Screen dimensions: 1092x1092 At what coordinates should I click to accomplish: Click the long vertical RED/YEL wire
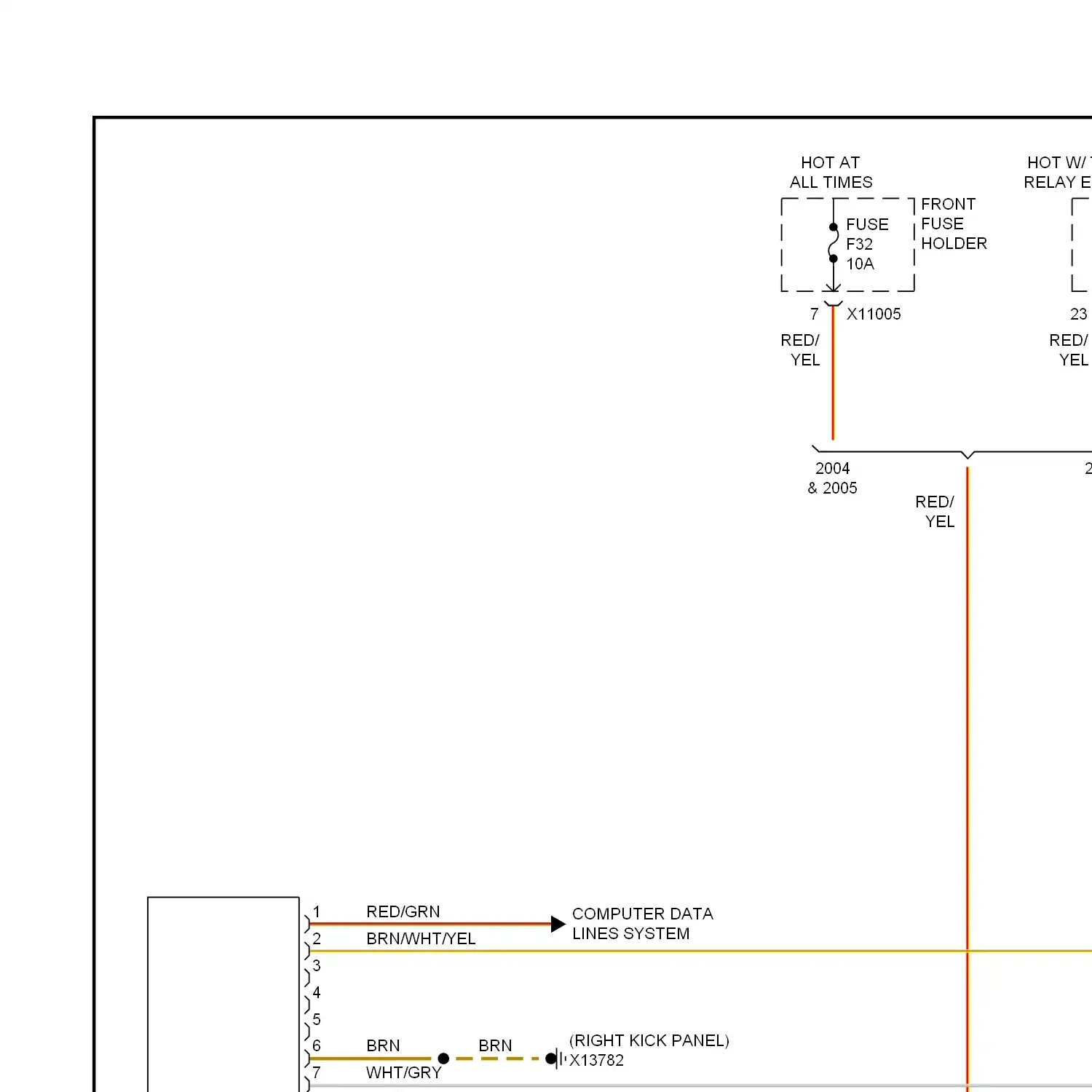[x=968, y=779]
